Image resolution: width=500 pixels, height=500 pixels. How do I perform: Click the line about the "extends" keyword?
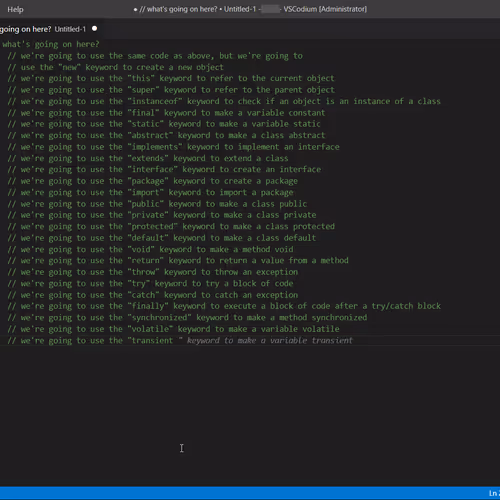click(148, 158)
